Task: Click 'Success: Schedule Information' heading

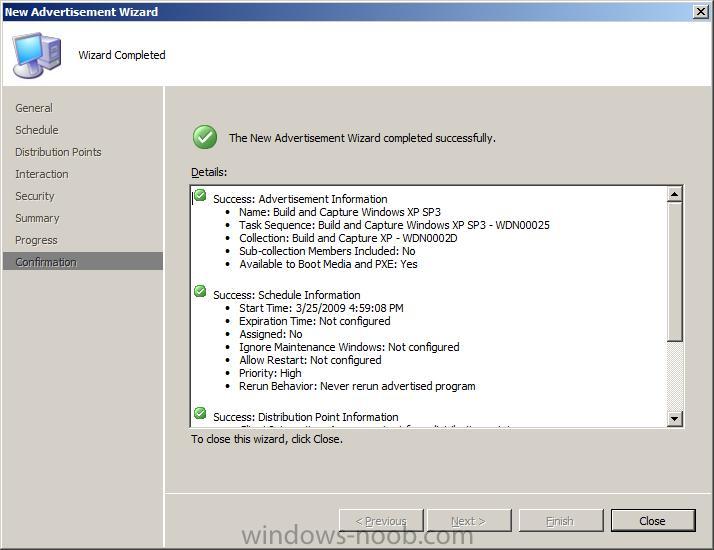Action: click(286, 295)
